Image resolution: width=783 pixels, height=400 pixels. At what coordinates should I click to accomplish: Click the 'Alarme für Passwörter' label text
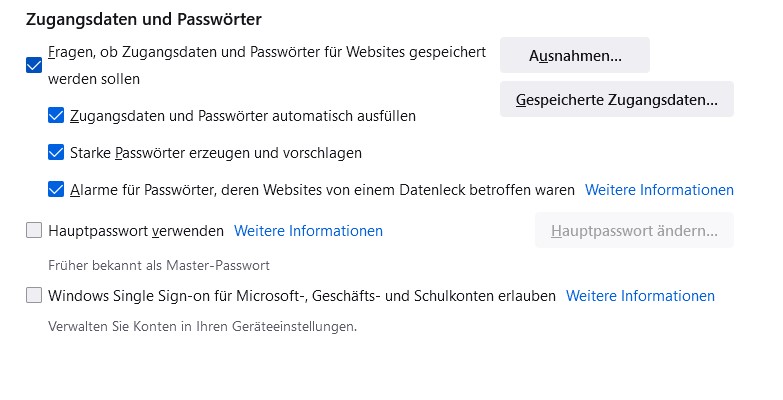(x=322, y=190)
